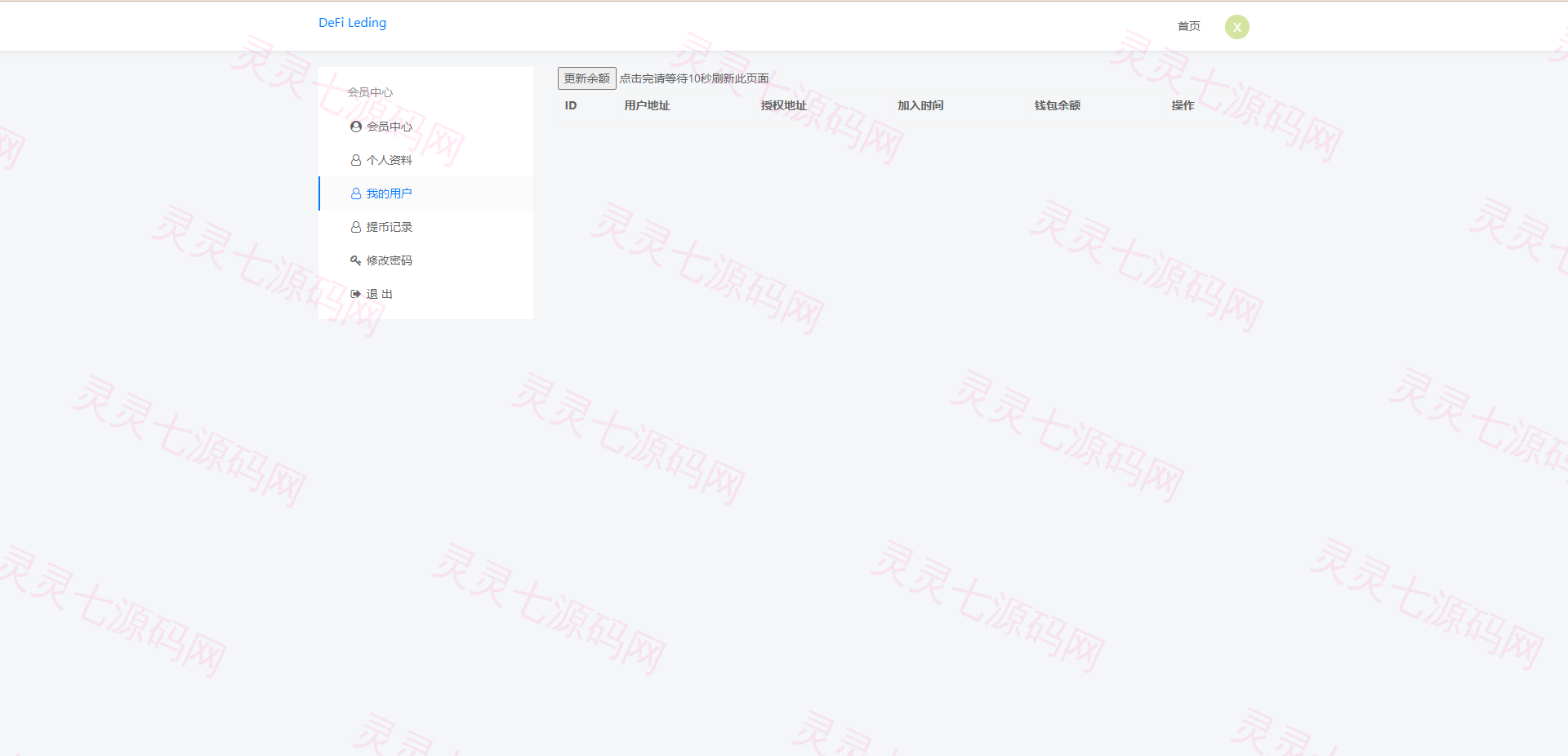Viewport: 1568px width, 756px height.
Task: Click the 更新余额 button
Action: coord(586,78)
